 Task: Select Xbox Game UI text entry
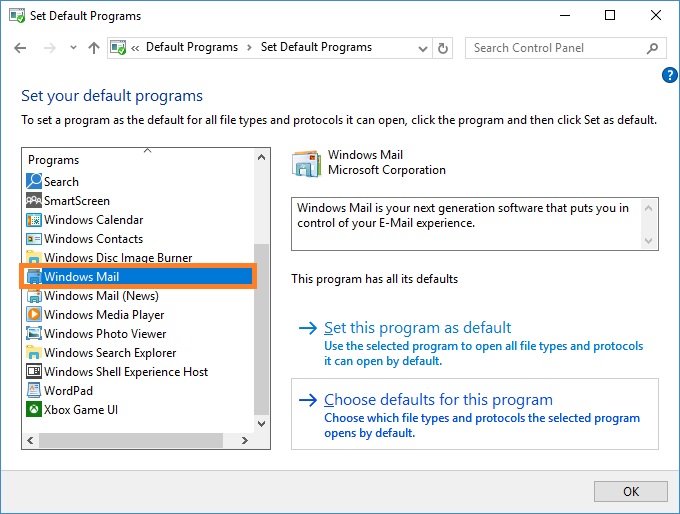tap(81, 410)
